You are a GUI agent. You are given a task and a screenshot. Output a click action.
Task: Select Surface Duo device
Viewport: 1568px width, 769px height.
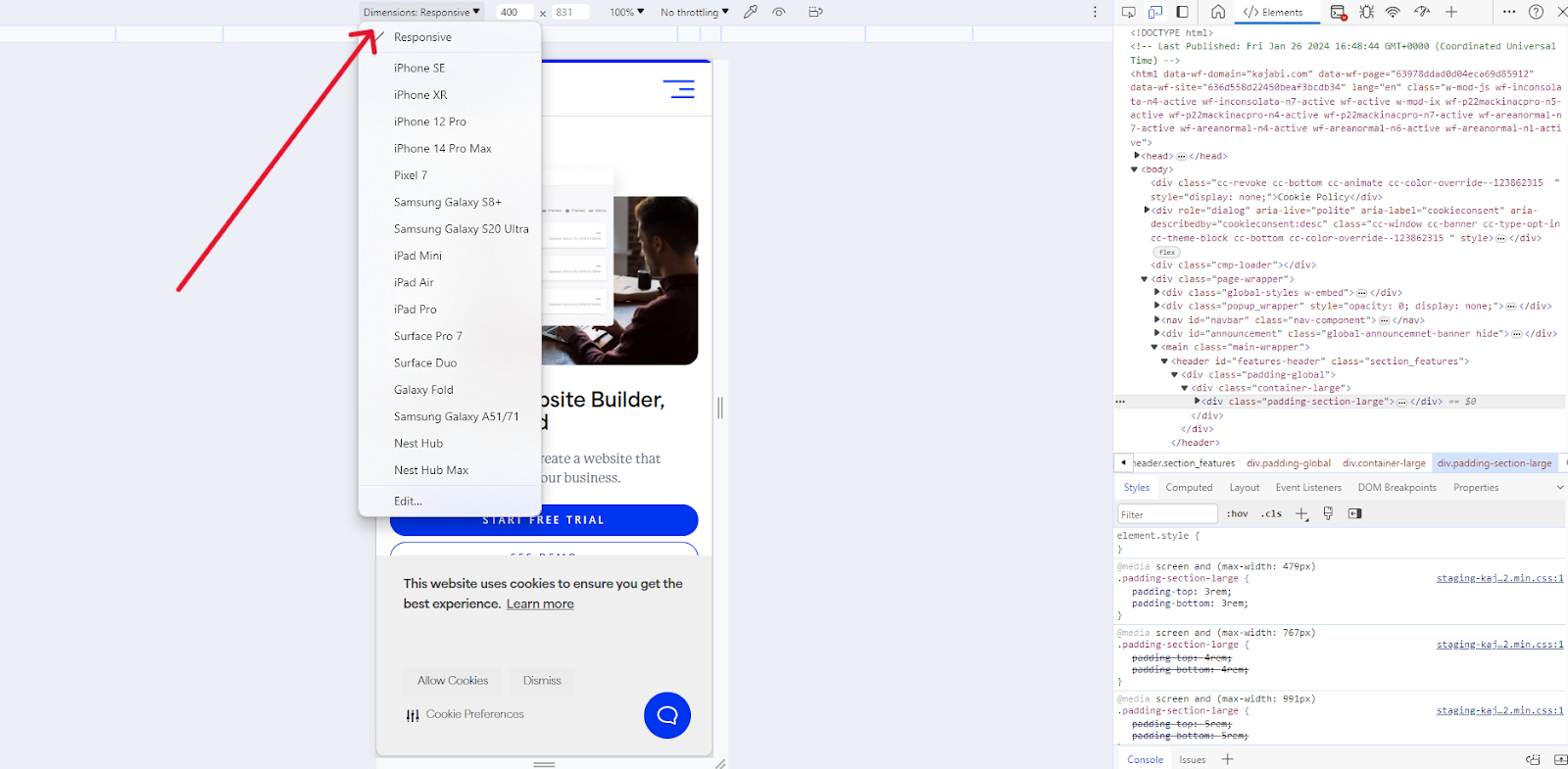(450, 362)
